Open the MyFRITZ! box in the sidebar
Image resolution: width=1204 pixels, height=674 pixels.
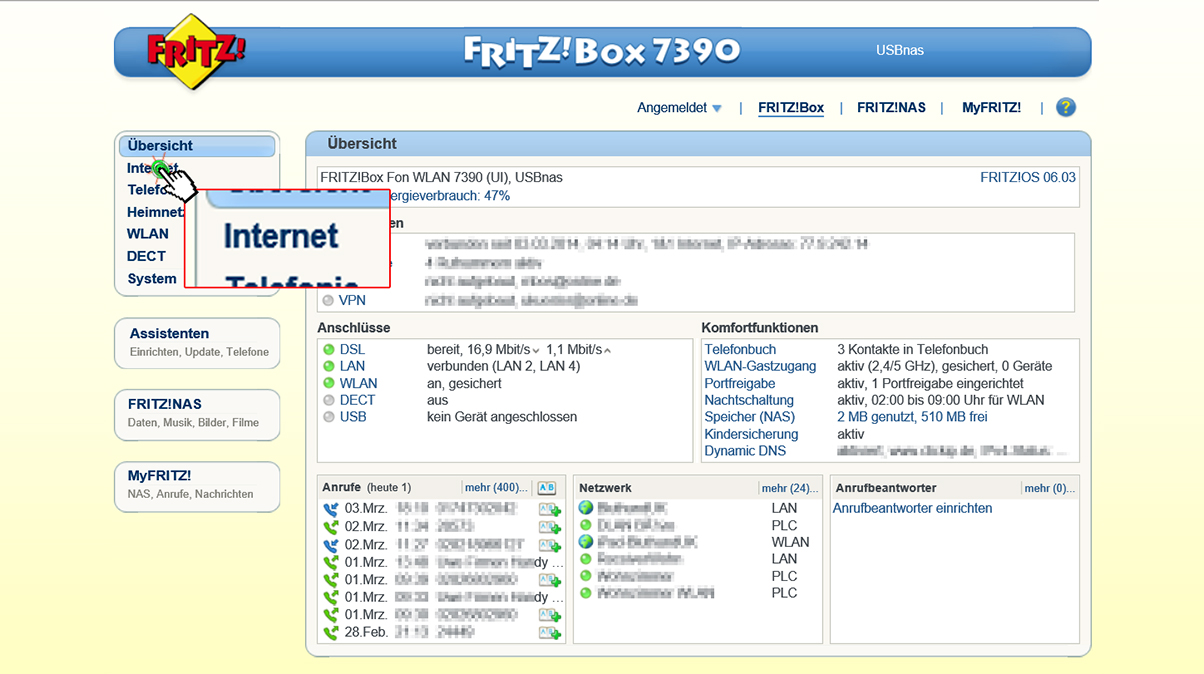(197, 485)
